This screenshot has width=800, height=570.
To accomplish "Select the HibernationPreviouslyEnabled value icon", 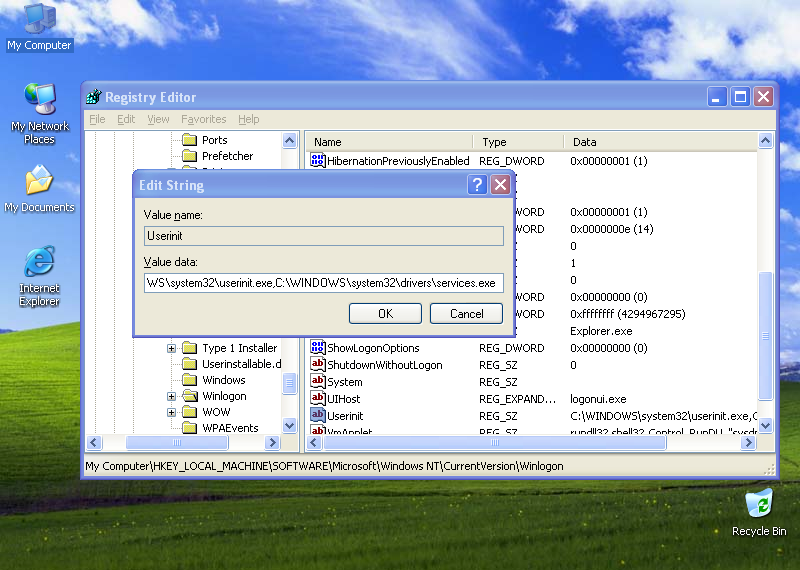I will pos(317,160).
